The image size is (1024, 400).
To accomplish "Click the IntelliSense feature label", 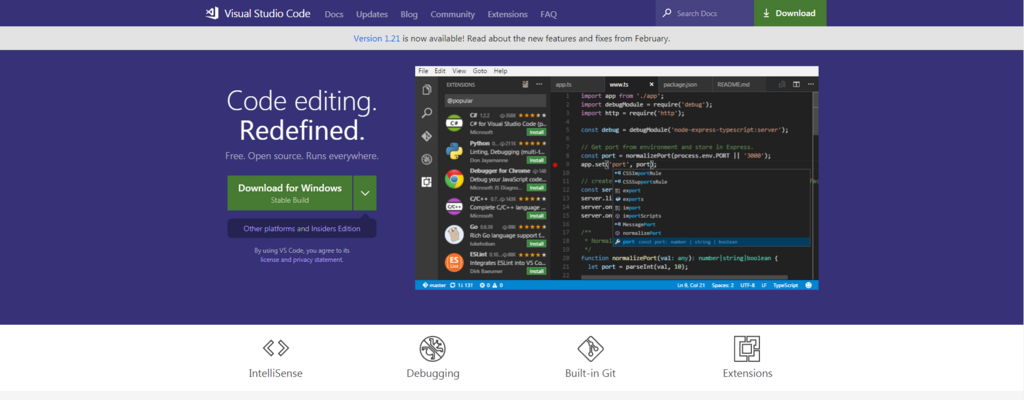I will tap(276, 373).
